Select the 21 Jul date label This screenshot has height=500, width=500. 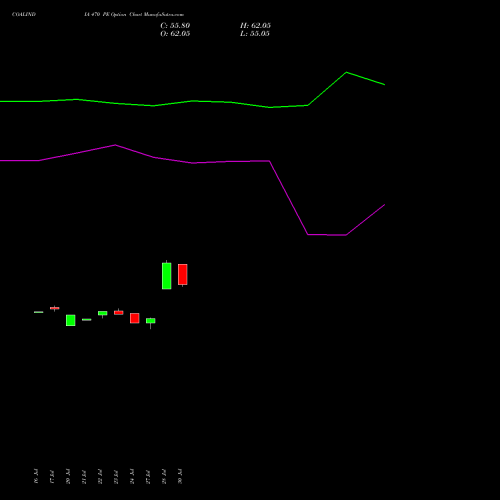(x=84, y=477)
